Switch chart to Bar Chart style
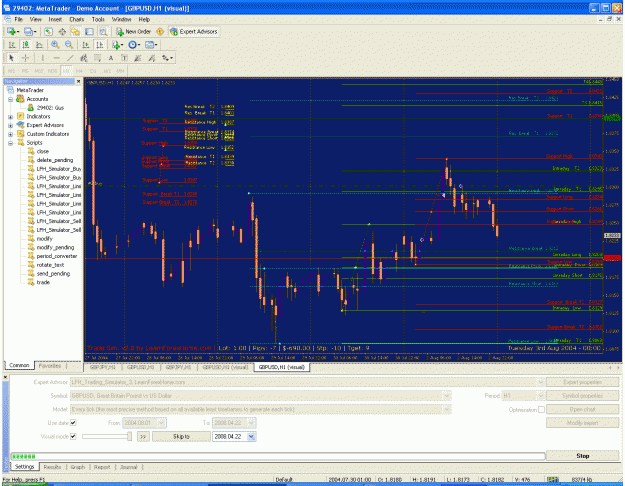625x486 pixels. pyautogui.click(x=12, y=45)
